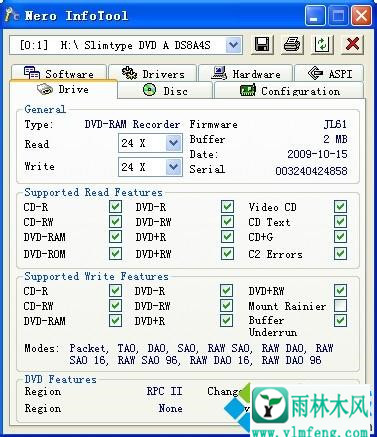Screen dimensions: 377x437
Task: Minimize the Nero InfoTool window
Action: pyautogui.click(x=314, y=15)
